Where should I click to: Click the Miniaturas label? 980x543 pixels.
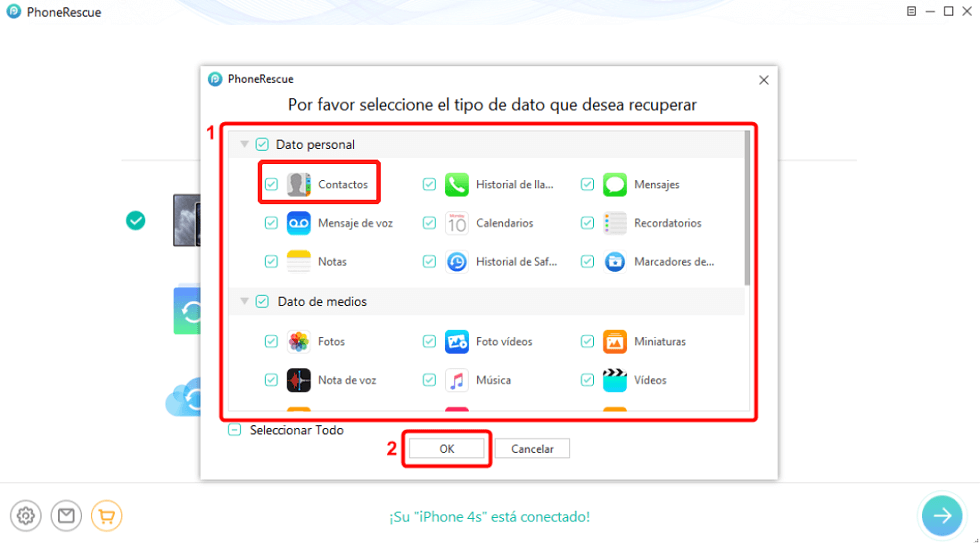(659, 342)
